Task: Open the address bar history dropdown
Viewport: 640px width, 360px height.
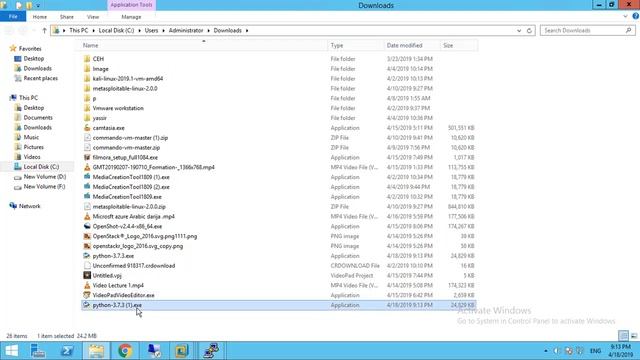Action: pos(519,31)
